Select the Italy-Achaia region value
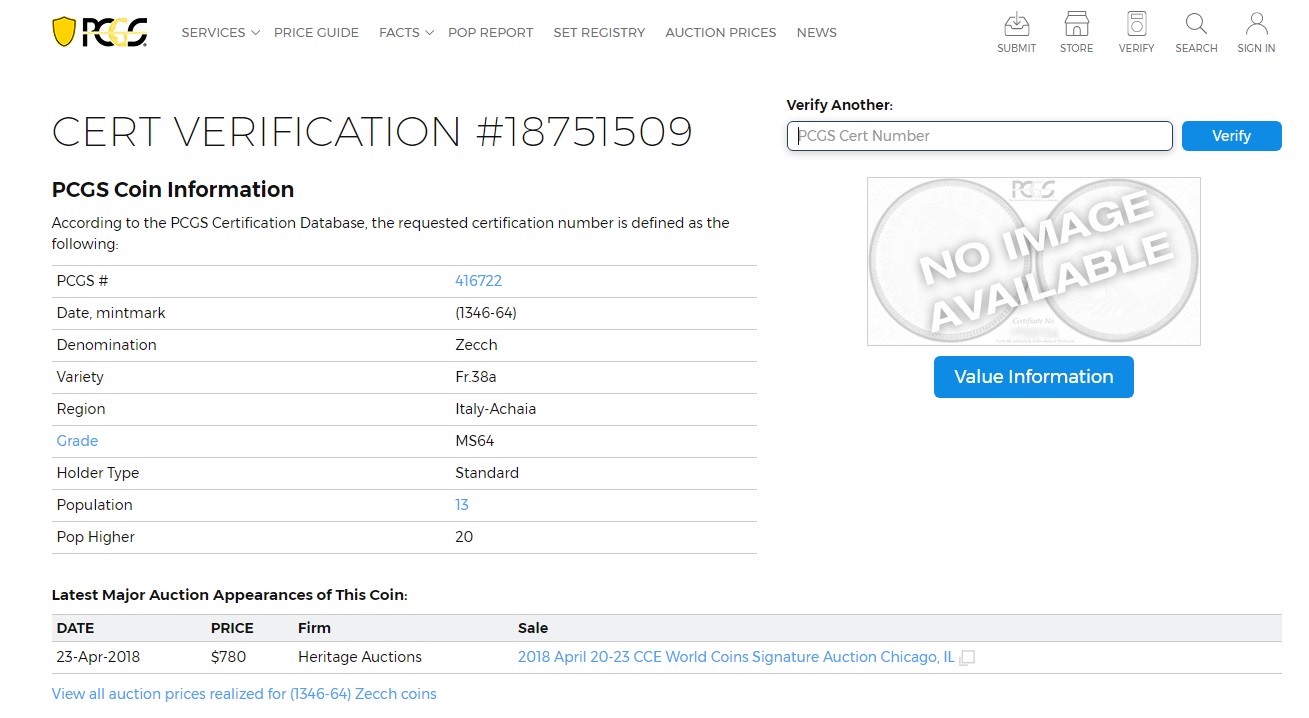Screen dimensions: 1309x718 pos(496,409)
